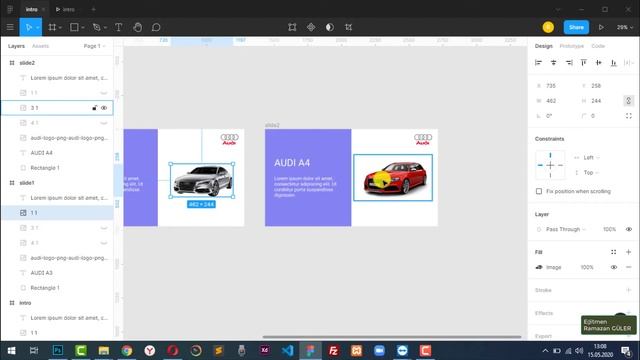
Task: Click Align top icon
Action: 584,62
